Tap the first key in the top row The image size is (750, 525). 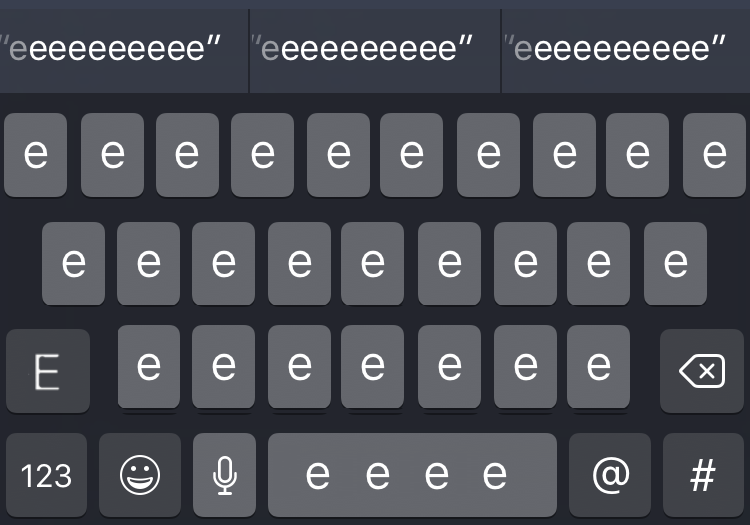pos(35,155)
